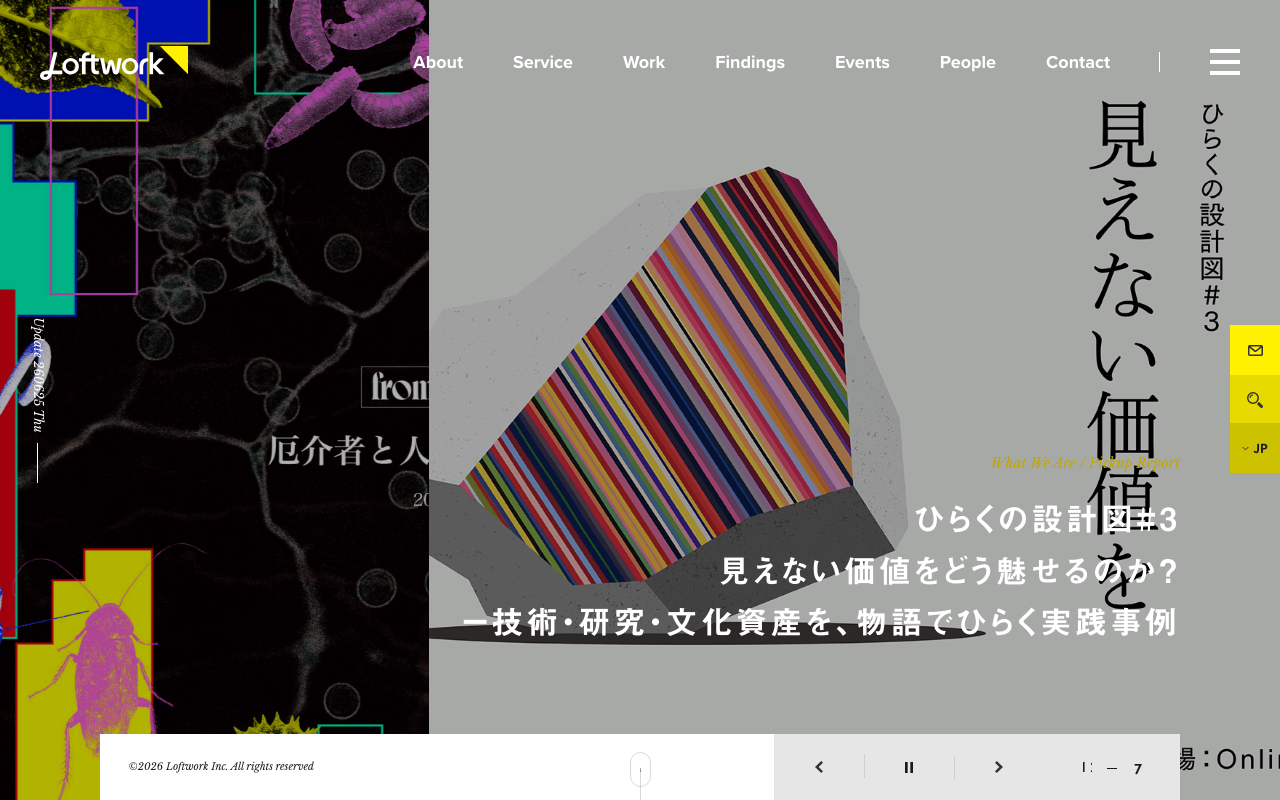Click the slide counter showing 7

click(x=1138, y=768)
